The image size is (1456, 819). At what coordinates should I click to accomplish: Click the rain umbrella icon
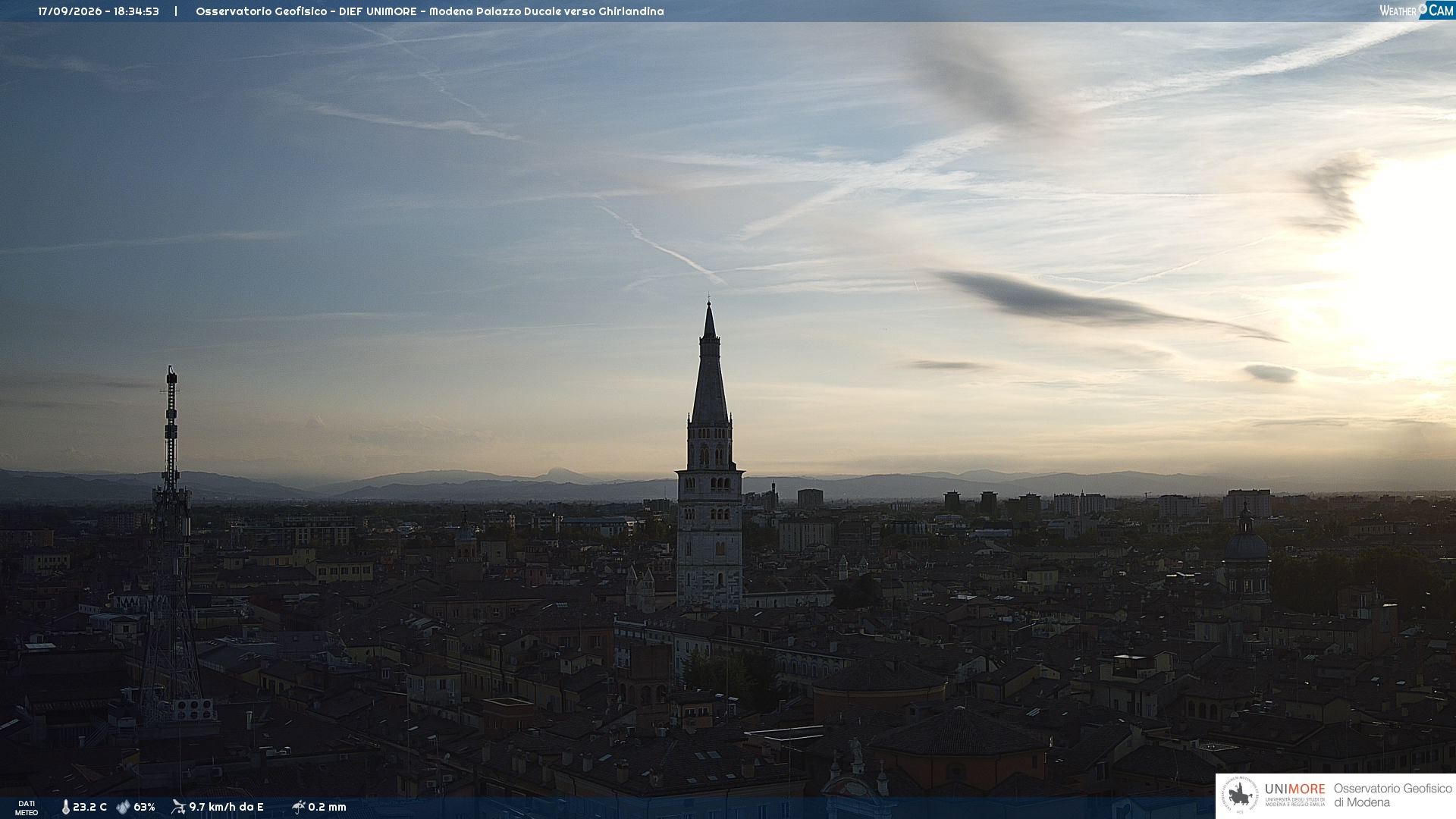pyautogui.click(x=298, y=807)
